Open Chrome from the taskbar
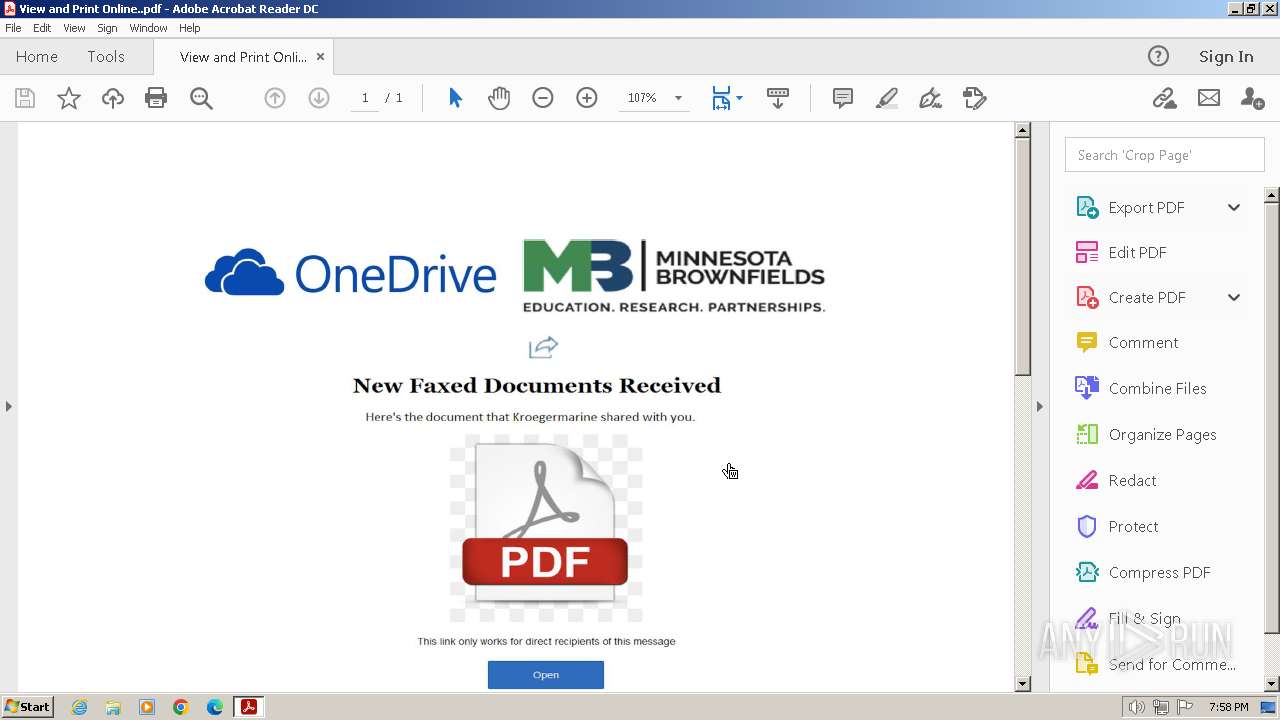Image resolution: width=1280 pixels, height=720 pixels. click(181, 707)
